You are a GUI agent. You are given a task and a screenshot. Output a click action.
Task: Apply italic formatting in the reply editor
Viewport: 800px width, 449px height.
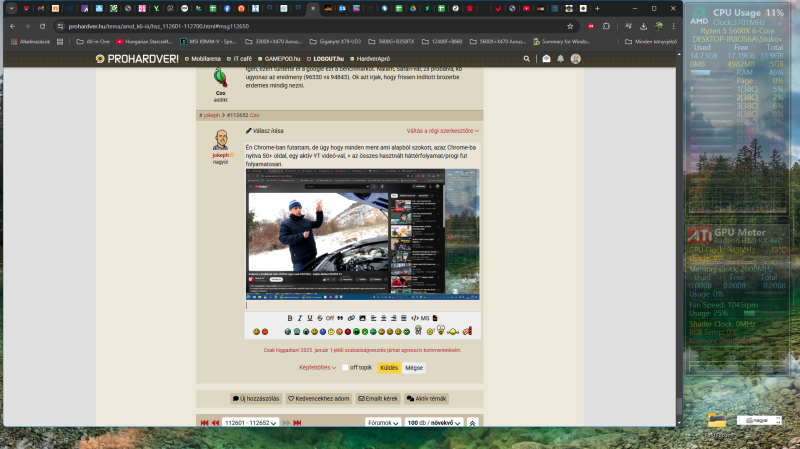pyautogui.click(x=299, y=318)
